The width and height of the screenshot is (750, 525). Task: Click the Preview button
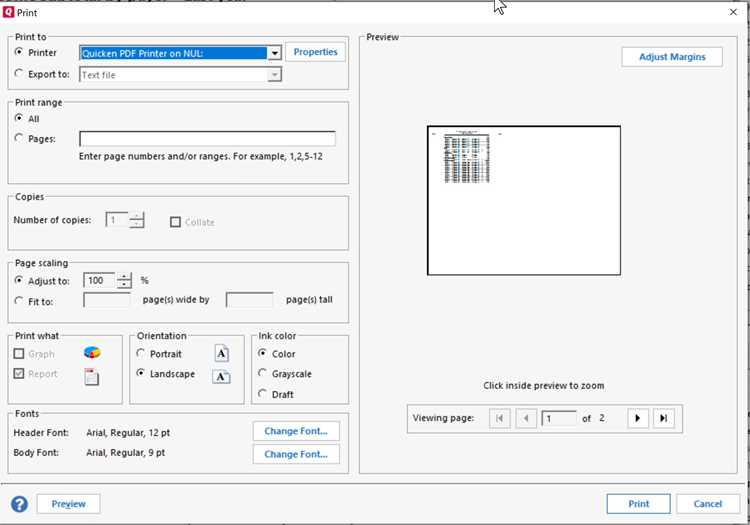[x=68, y=504]
